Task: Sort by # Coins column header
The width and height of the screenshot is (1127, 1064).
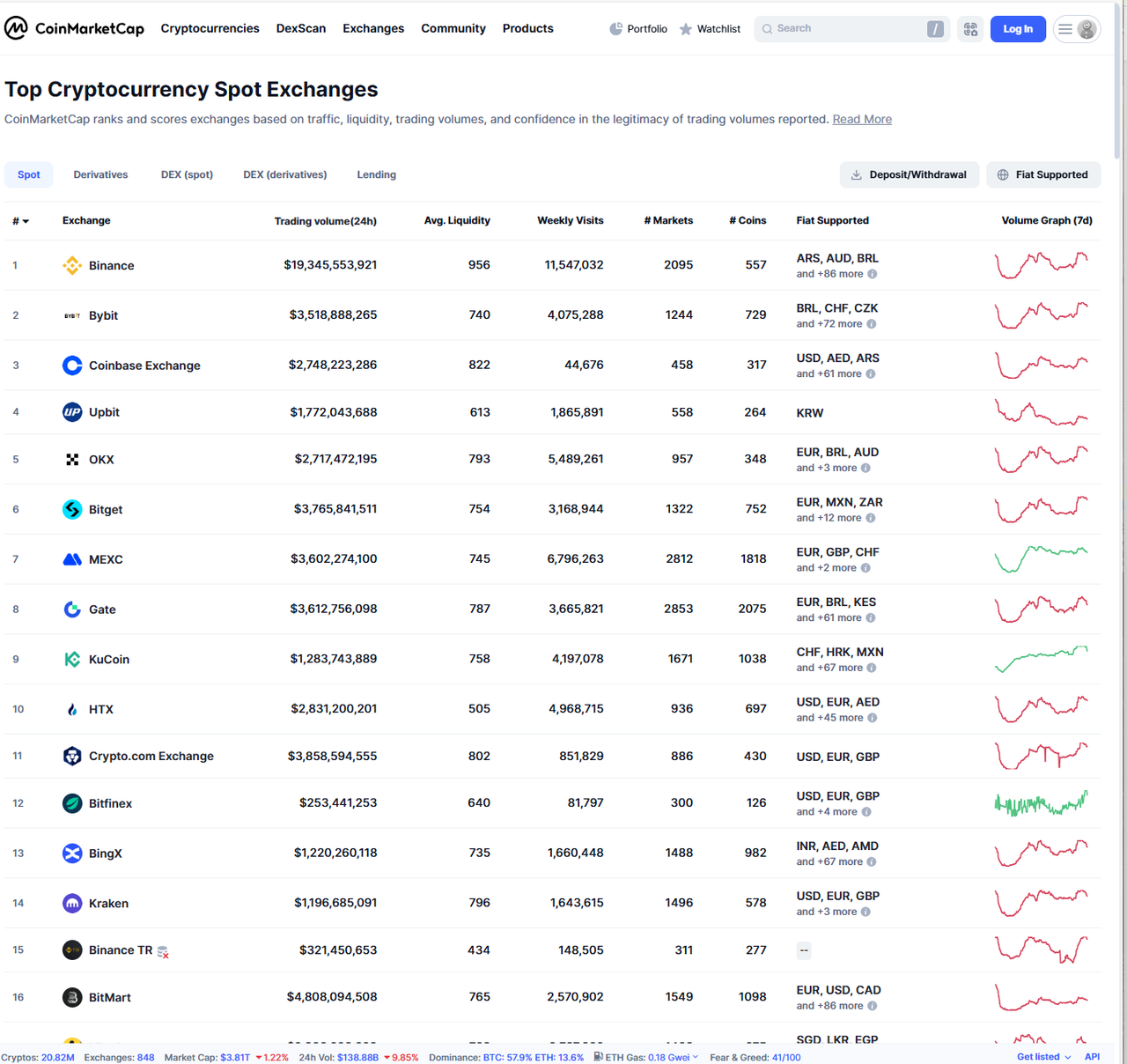Action: click(748, 221)
